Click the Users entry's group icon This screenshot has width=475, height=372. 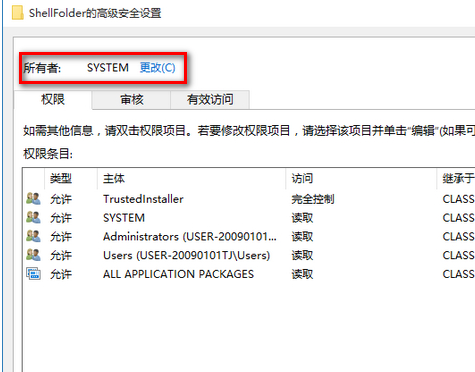tap(33, 255)
